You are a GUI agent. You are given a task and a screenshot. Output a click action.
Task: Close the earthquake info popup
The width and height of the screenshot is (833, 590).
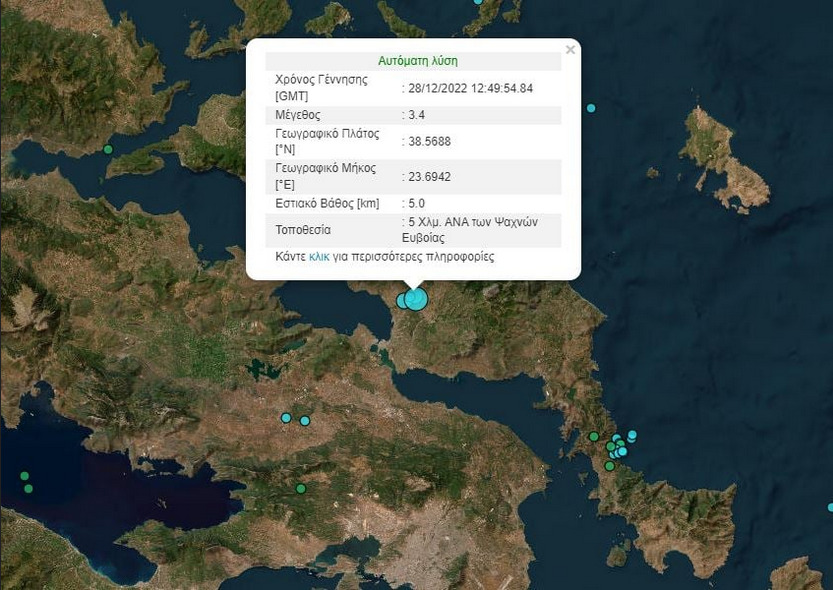[x=570, y=49]
